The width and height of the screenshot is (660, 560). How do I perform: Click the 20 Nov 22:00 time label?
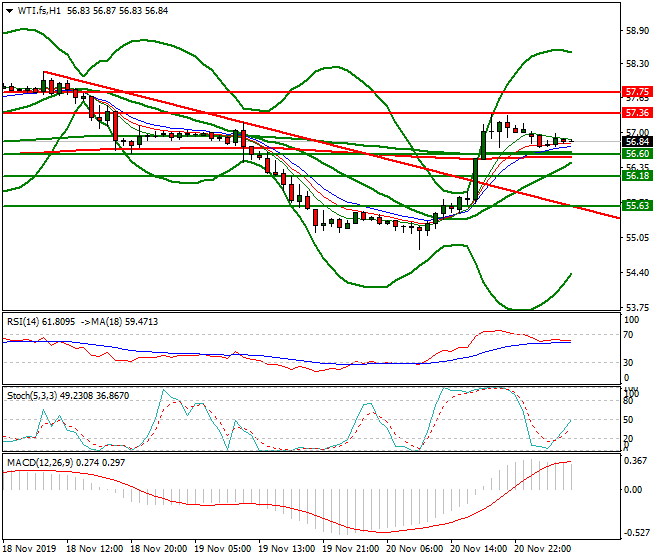543,549
